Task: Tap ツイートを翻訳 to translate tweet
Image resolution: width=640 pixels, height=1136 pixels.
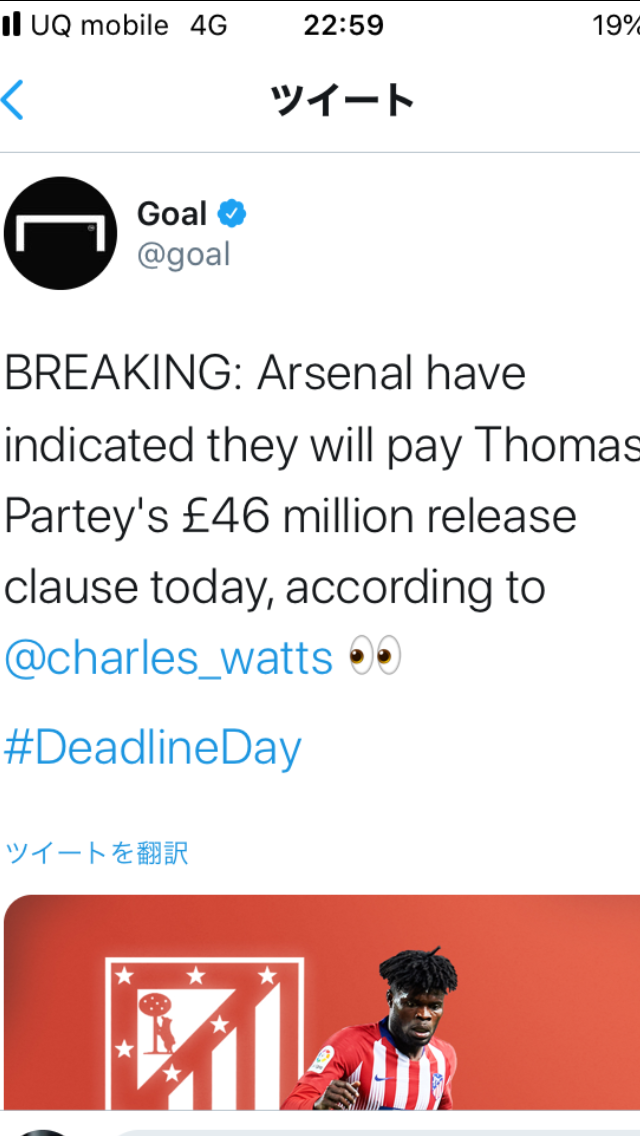Action: [x=97, y=853]
